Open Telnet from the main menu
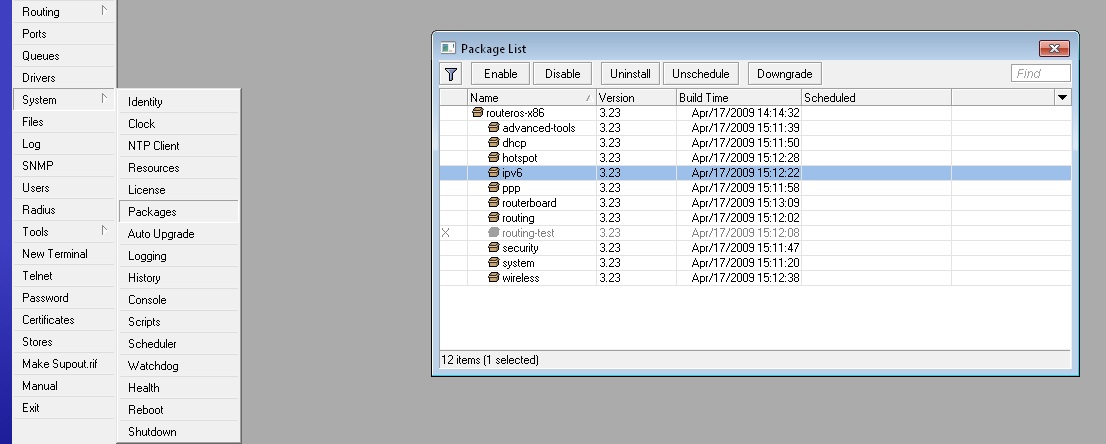The height and width of the screenshot is (444, 1106). point(63,276)
